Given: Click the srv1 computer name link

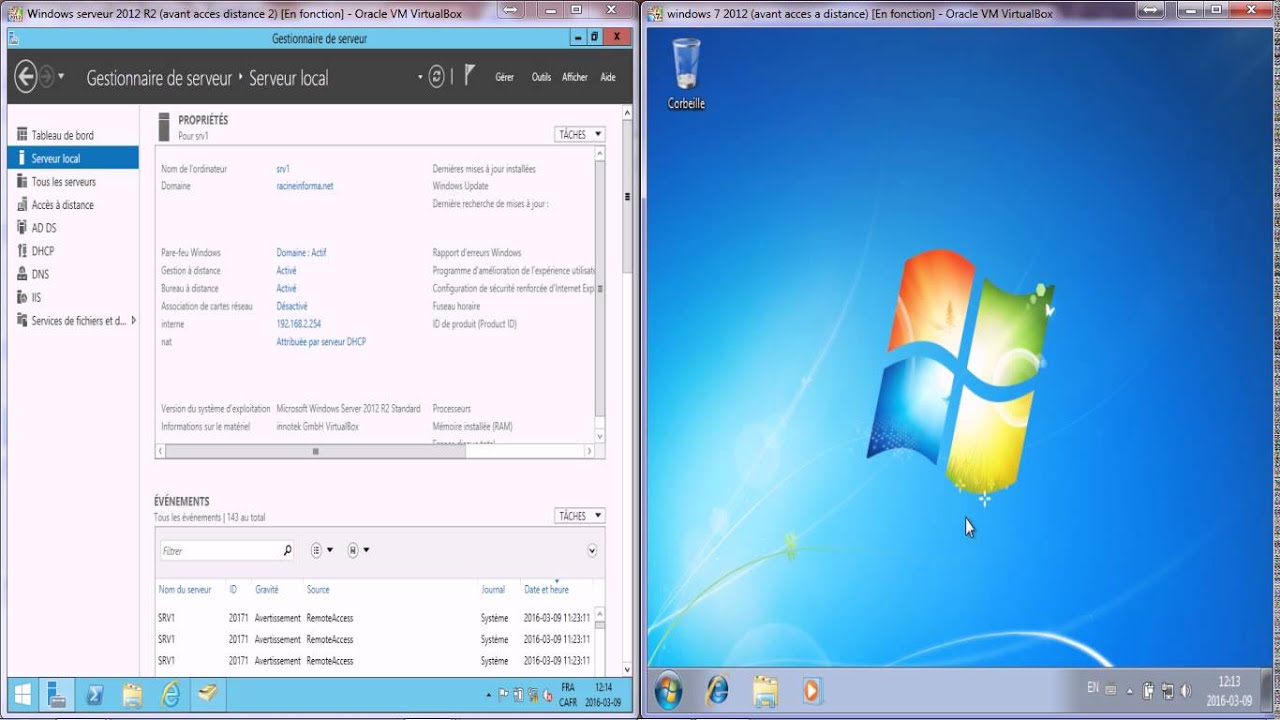Looking at the screenshot, I should [x=283, y=169].
